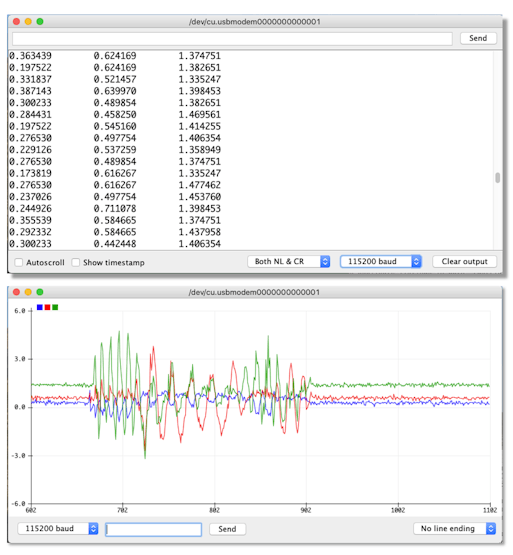
Task: Click the Serial Monitor vertical scrollbar thumb
Action: point(497,178)
